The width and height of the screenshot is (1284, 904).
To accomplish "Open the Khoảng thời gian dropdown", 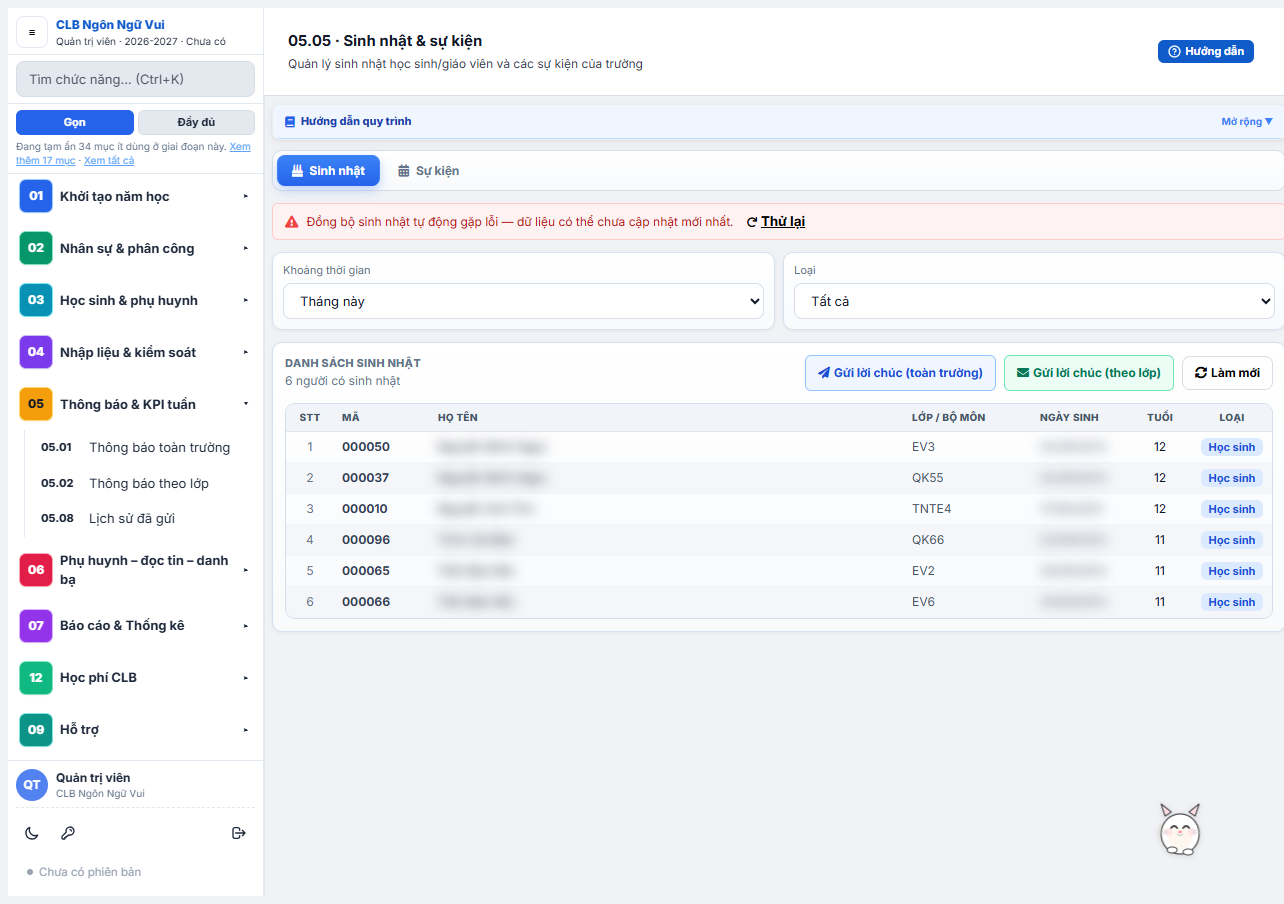I will coord(523,301).
